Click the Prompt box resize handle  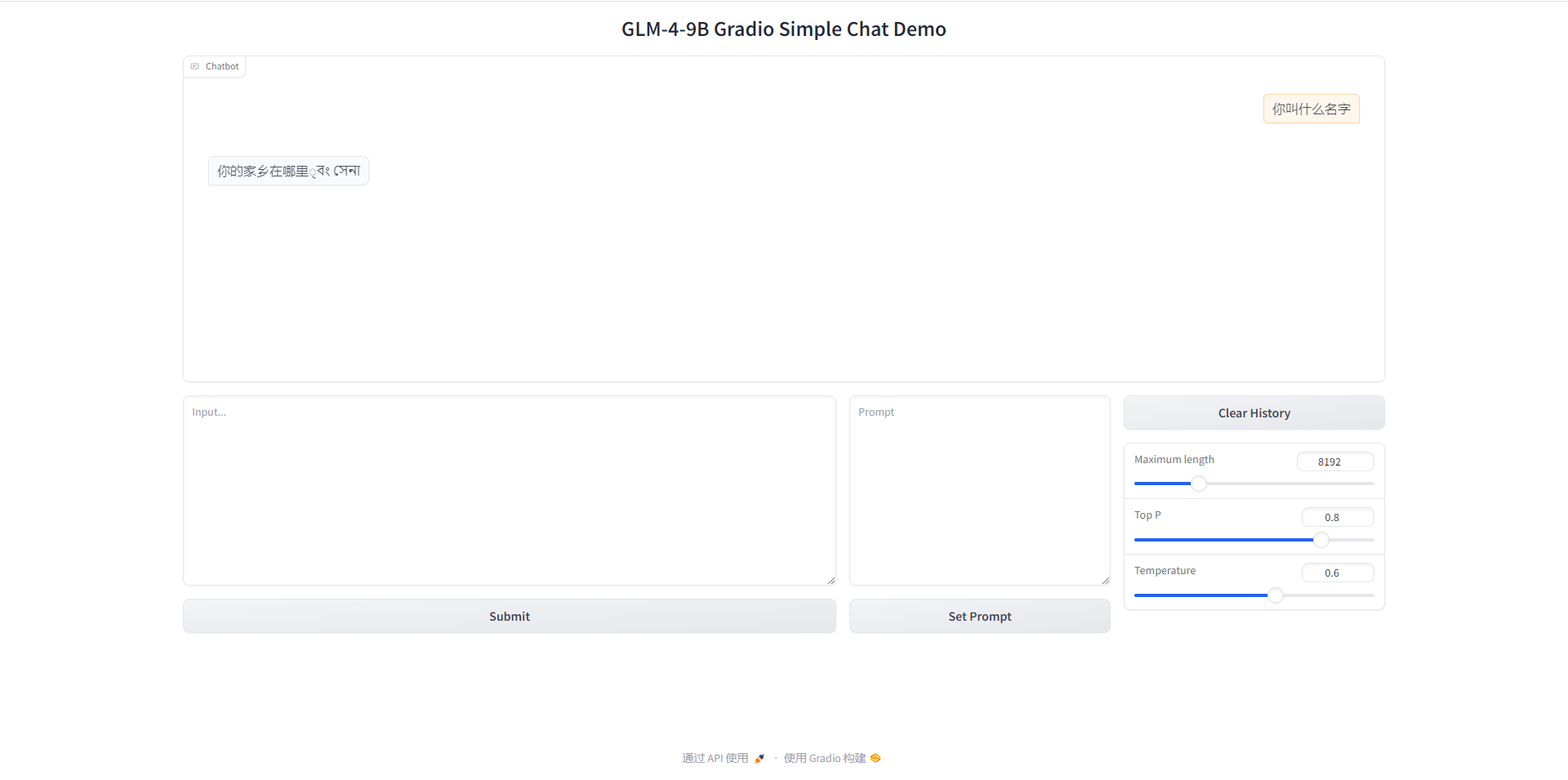[x=1105, y=580]
